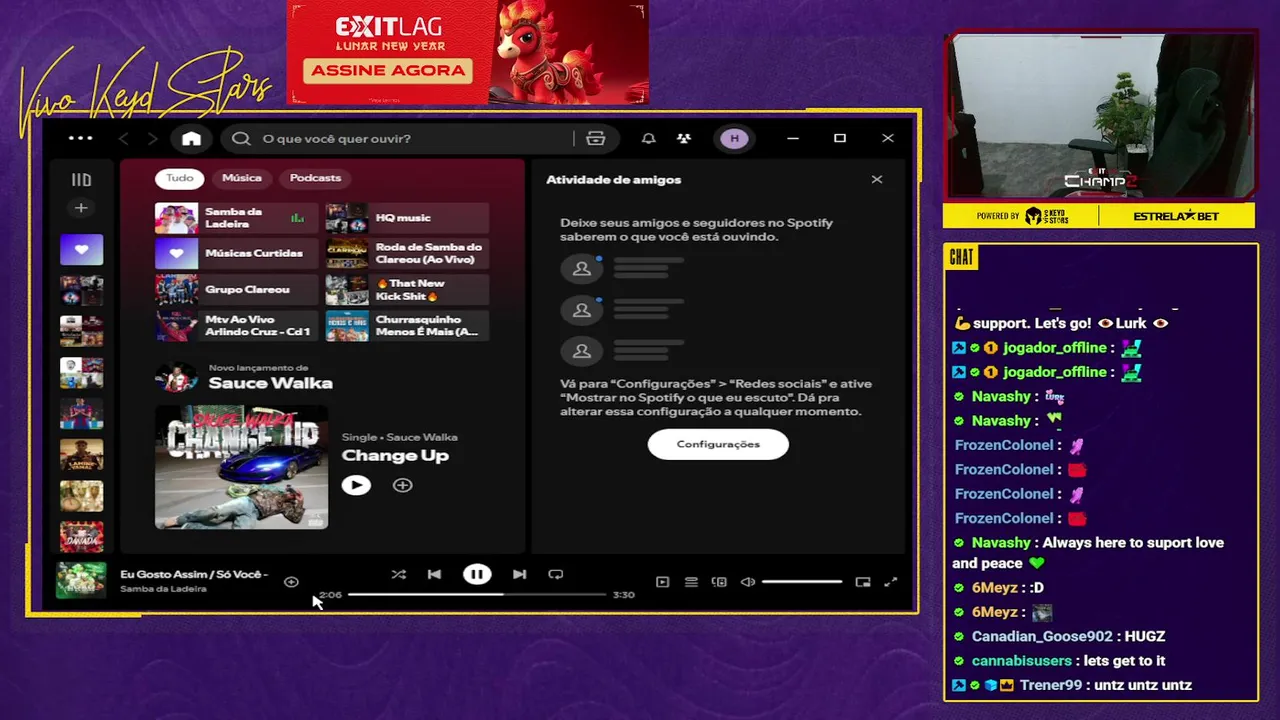Screen dimensions: 1280x720
Task: Open Músicas Curtidas card
Action: coord(236,253)
